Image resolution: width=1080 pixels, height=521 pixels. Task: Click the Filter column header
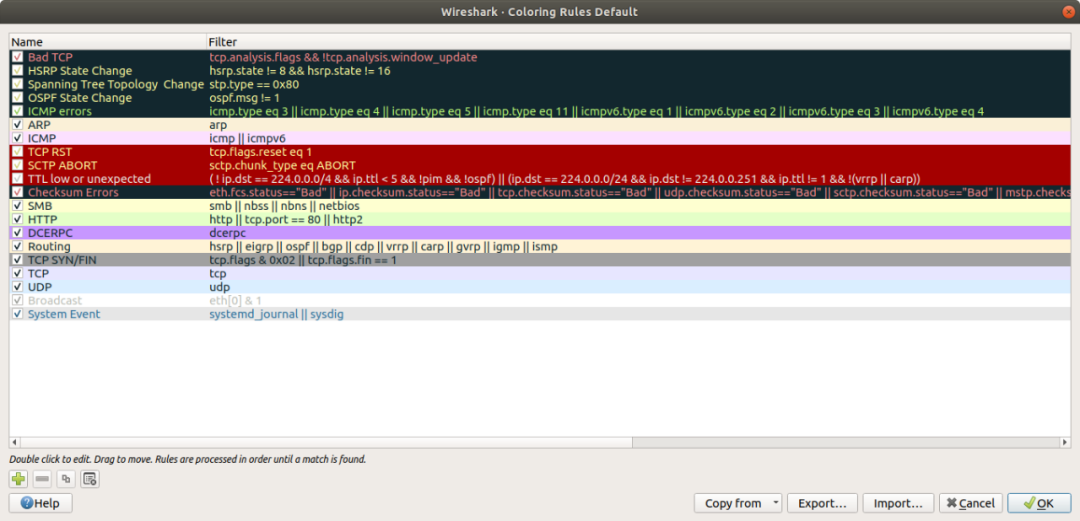coord(638,42)
